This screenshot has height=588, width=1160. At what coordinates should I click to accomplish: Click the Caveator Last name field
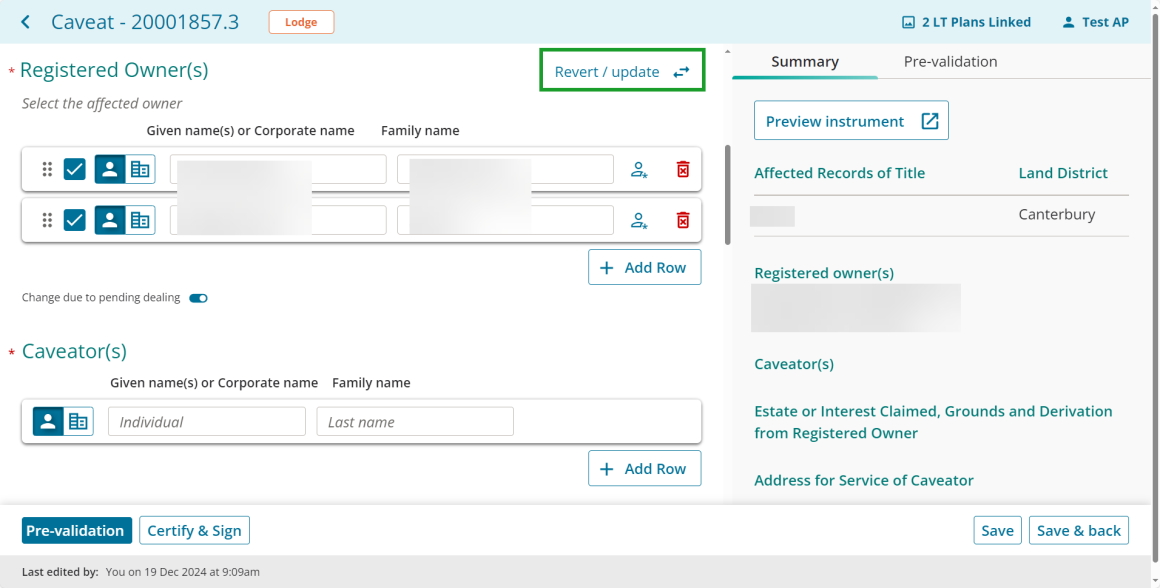(415, 422)
